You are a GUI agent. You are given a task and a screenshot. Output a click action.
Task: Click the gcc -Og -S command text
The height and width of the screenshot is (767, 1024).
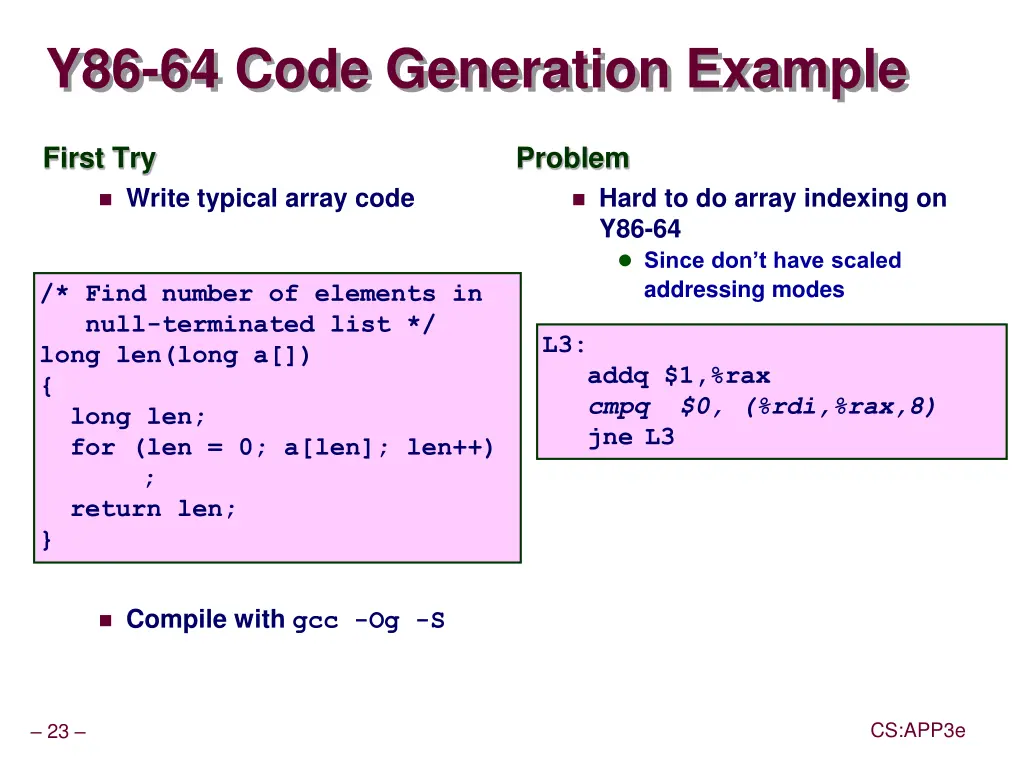click(x=368, y=621)
